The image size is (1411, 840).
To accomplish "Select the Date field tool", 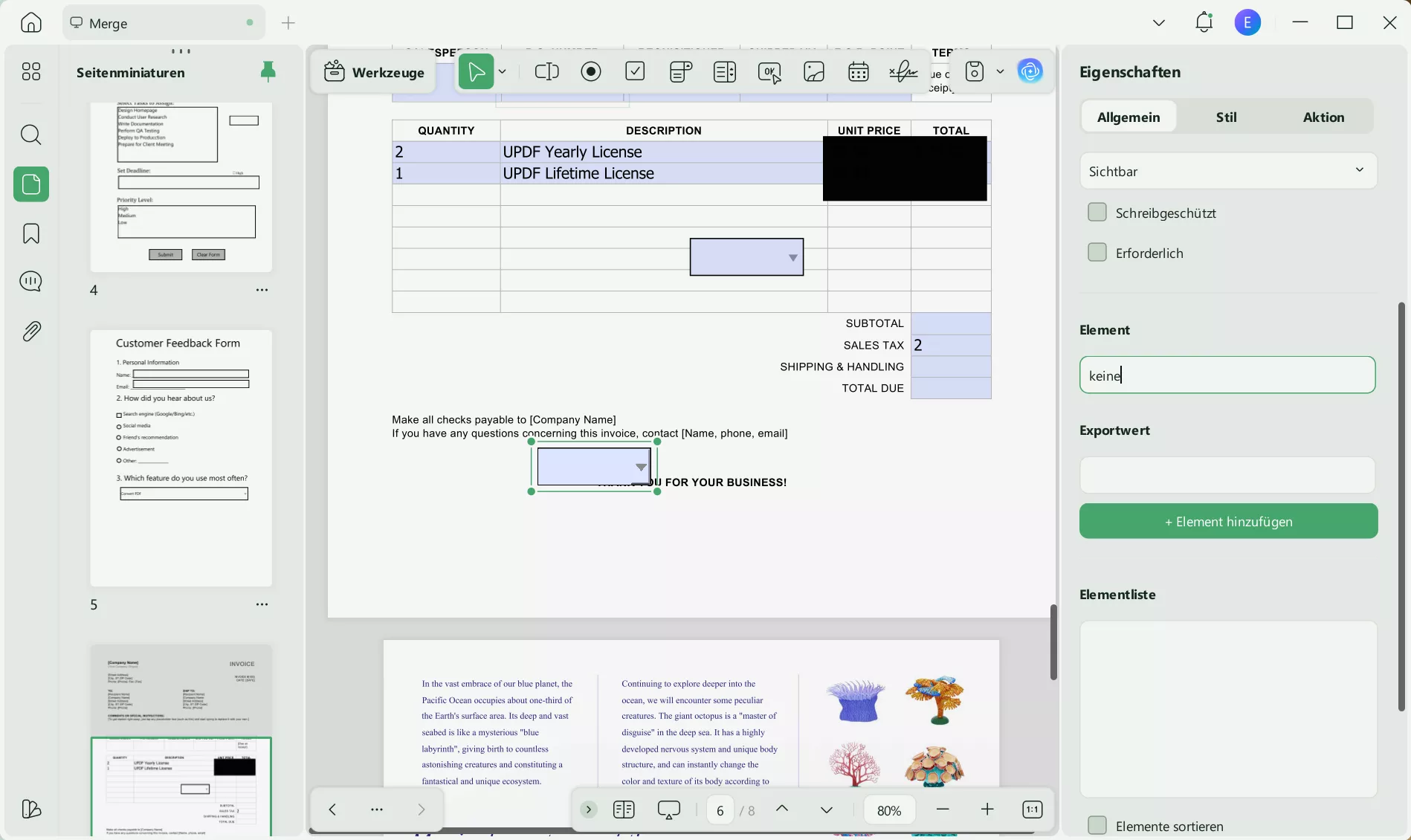I will click(858, 71).
